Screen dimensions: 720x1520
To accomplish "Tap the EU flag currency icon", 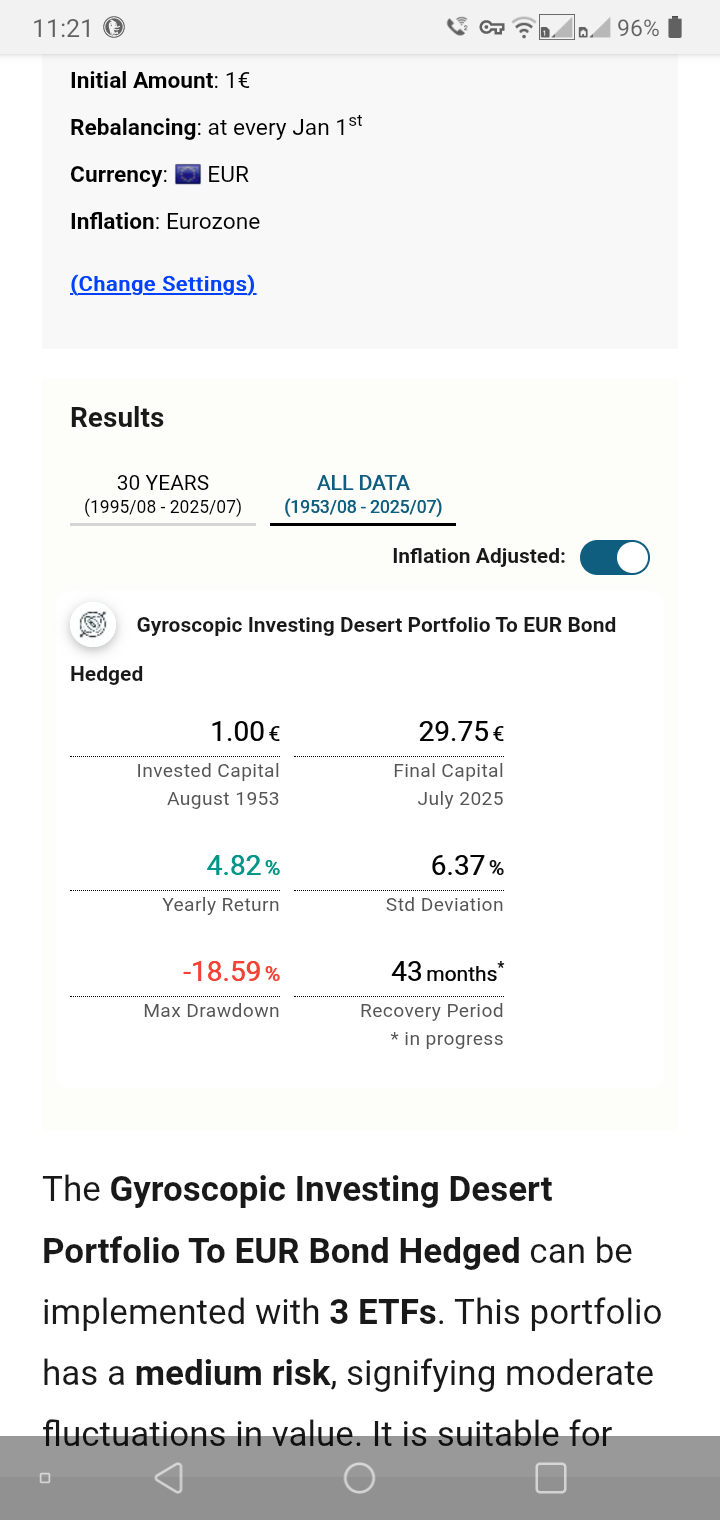I will [188, 175].
